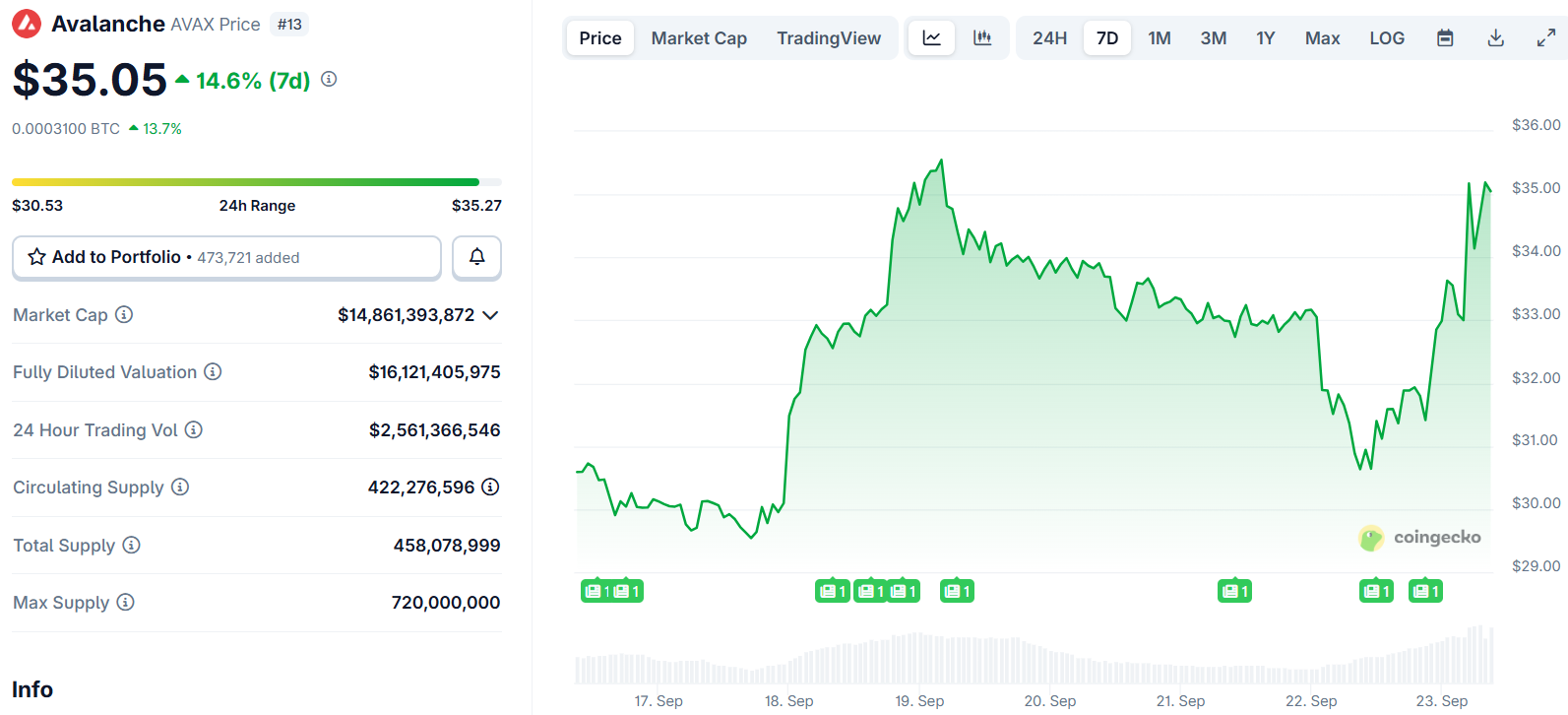1568x715 pixels.
Task: Click Add to Portfolio button
Action: coord(226,257)
